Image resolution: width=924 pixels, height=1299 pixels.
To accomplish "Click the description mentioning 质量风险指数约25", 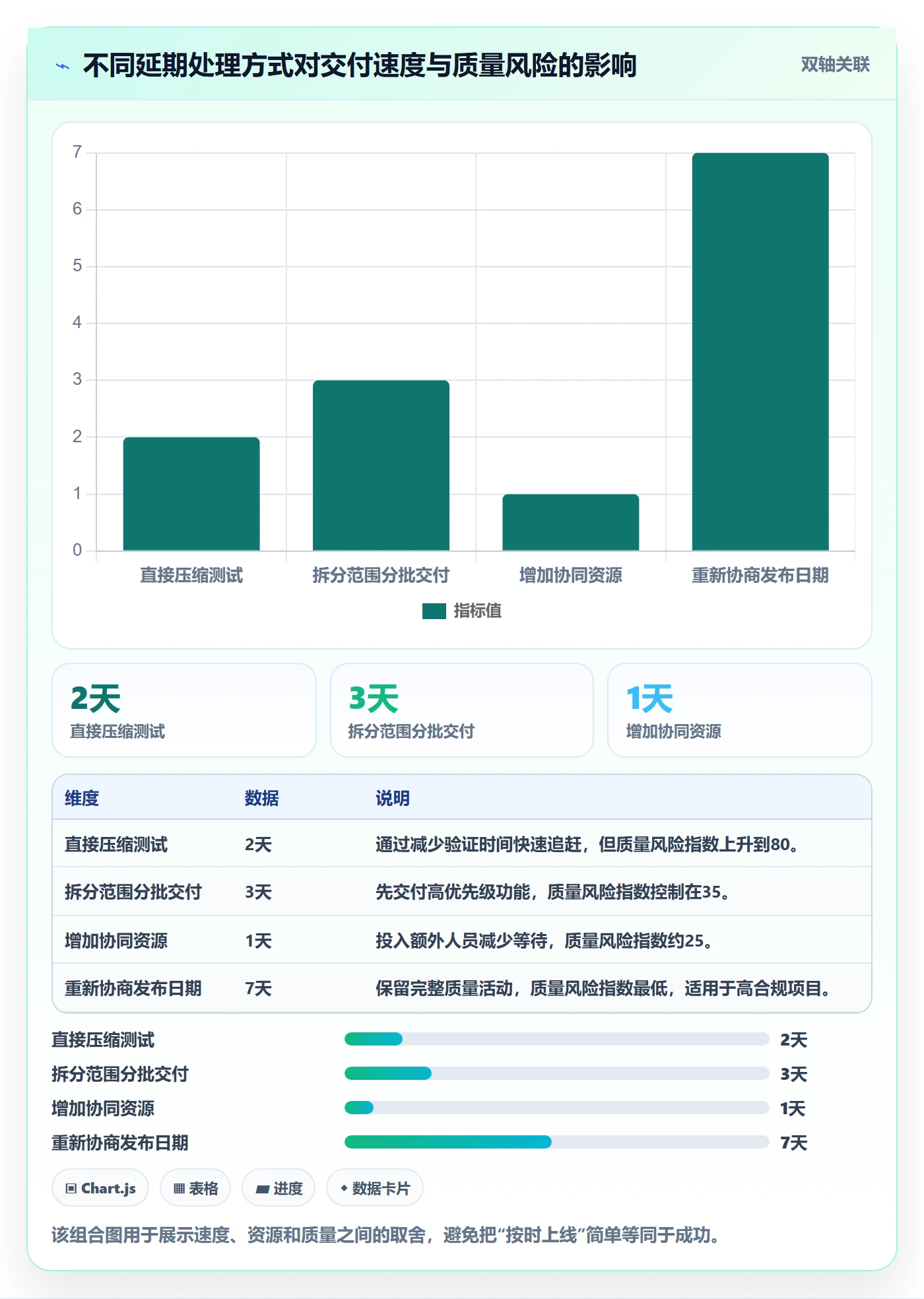I will coord(544,941).
